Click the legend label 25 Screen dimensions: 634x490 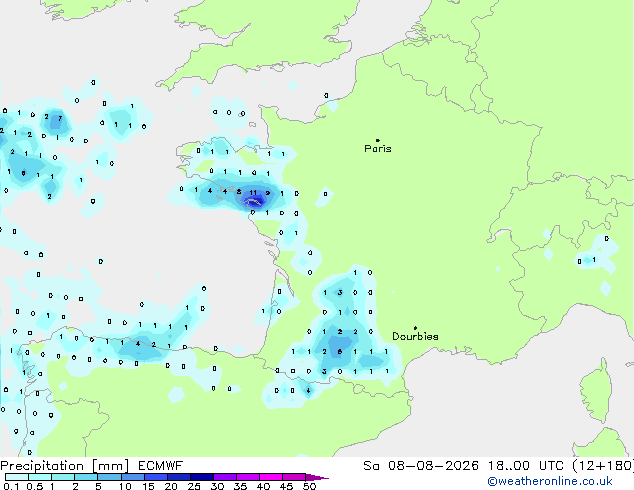click(194, 486)
